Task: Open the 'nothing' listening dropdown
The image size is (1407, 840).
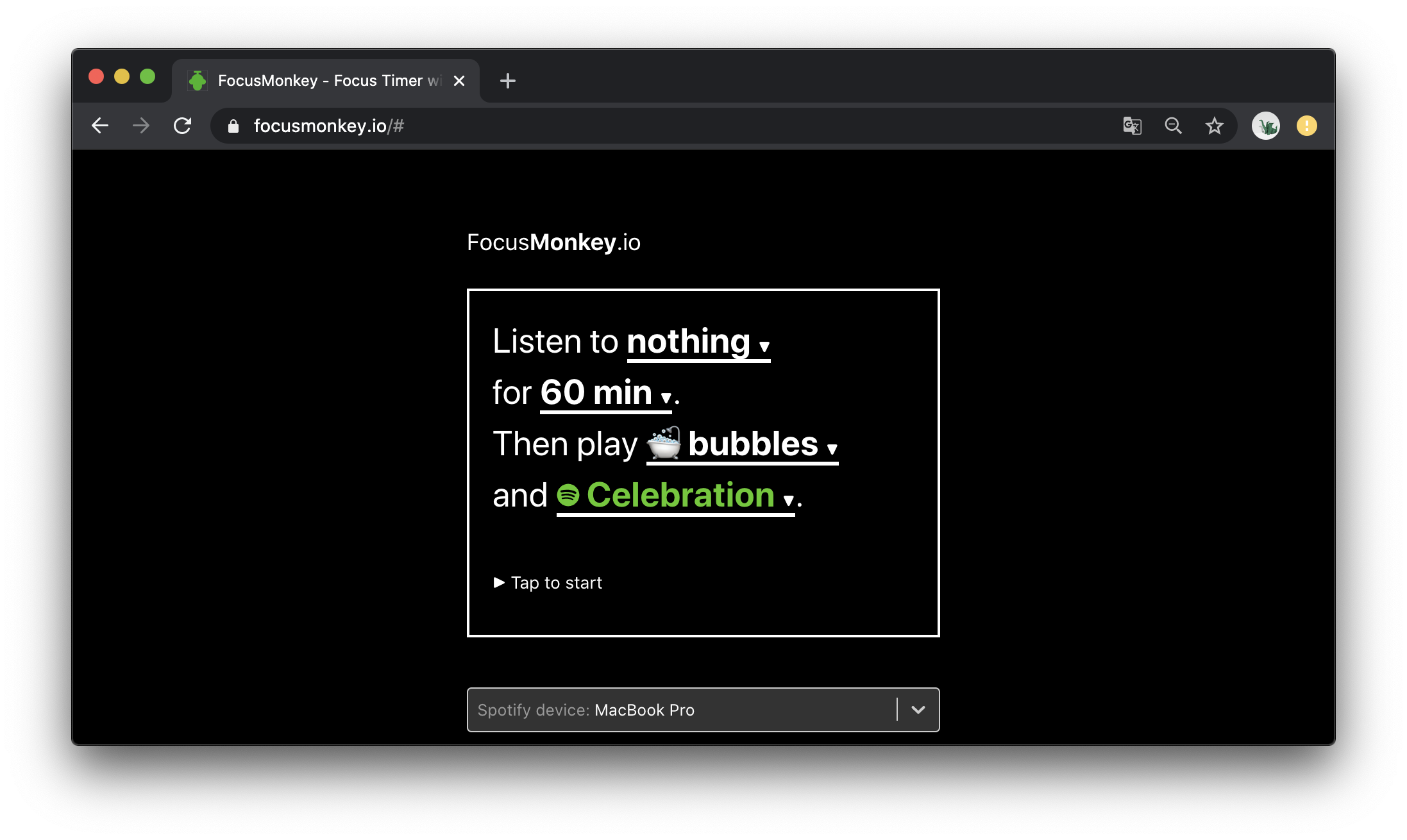Action: pos(698,342)
